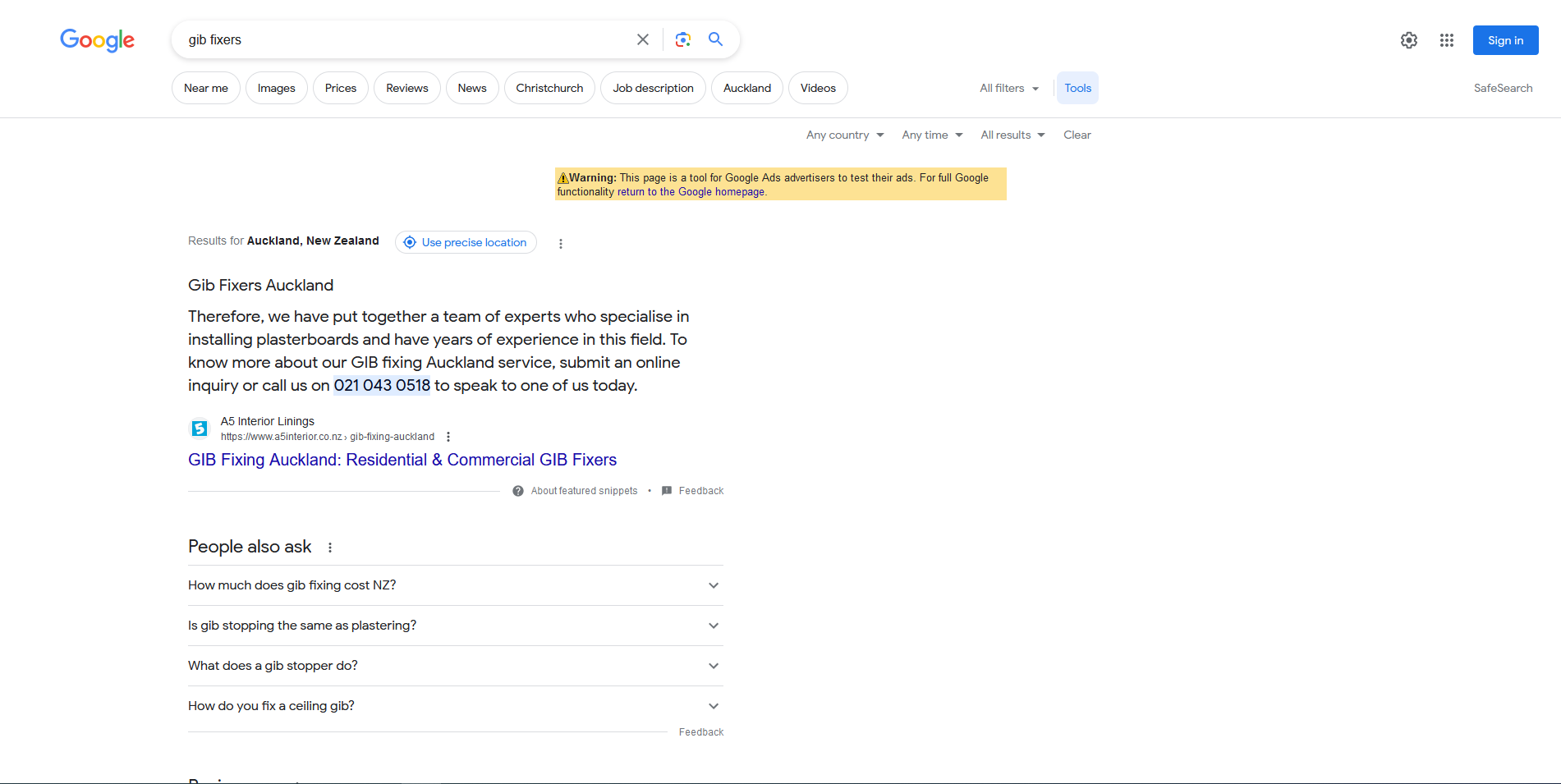The width and height of the screenshot is (1561, 784).
Task: Click 'People also ask' heading
Action: coord(250,547)
